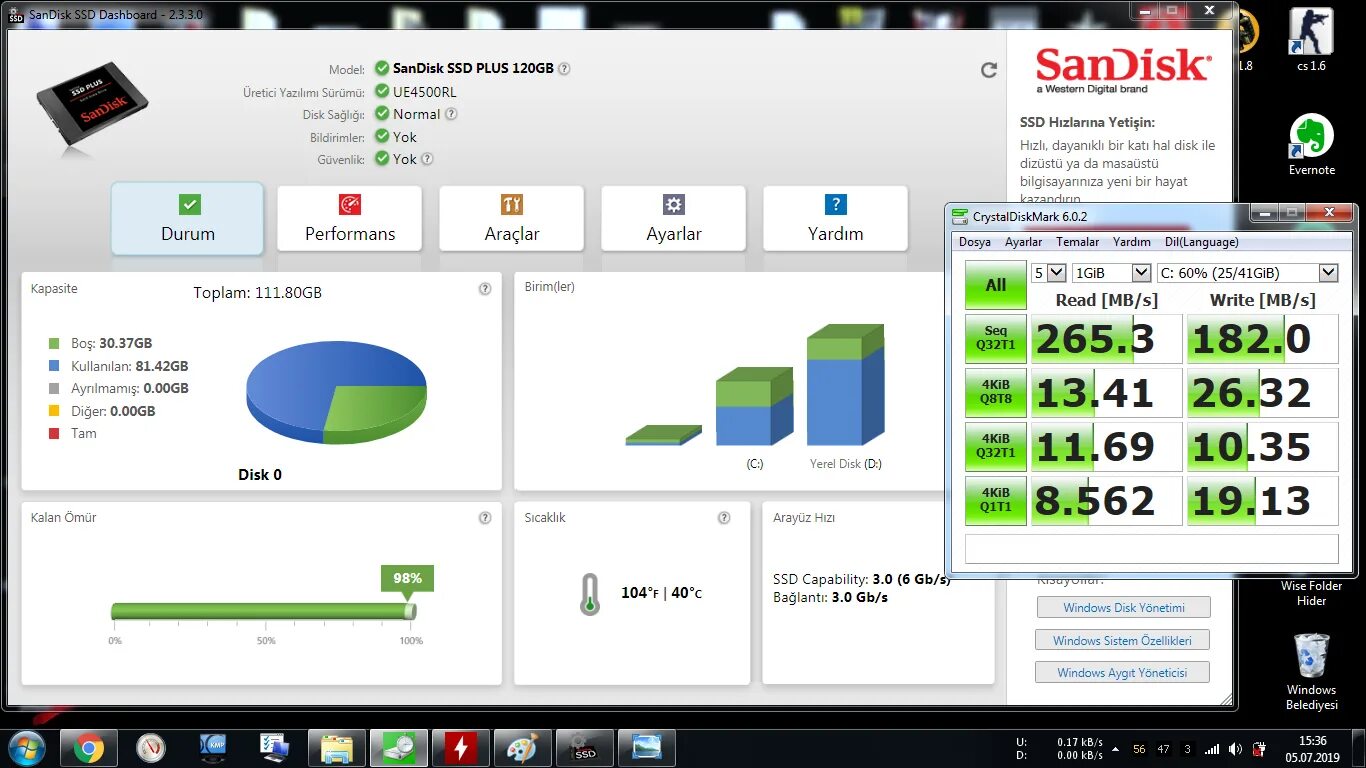Open Temalar menu in CrystalDiskMark

[x=1078, y=242]
